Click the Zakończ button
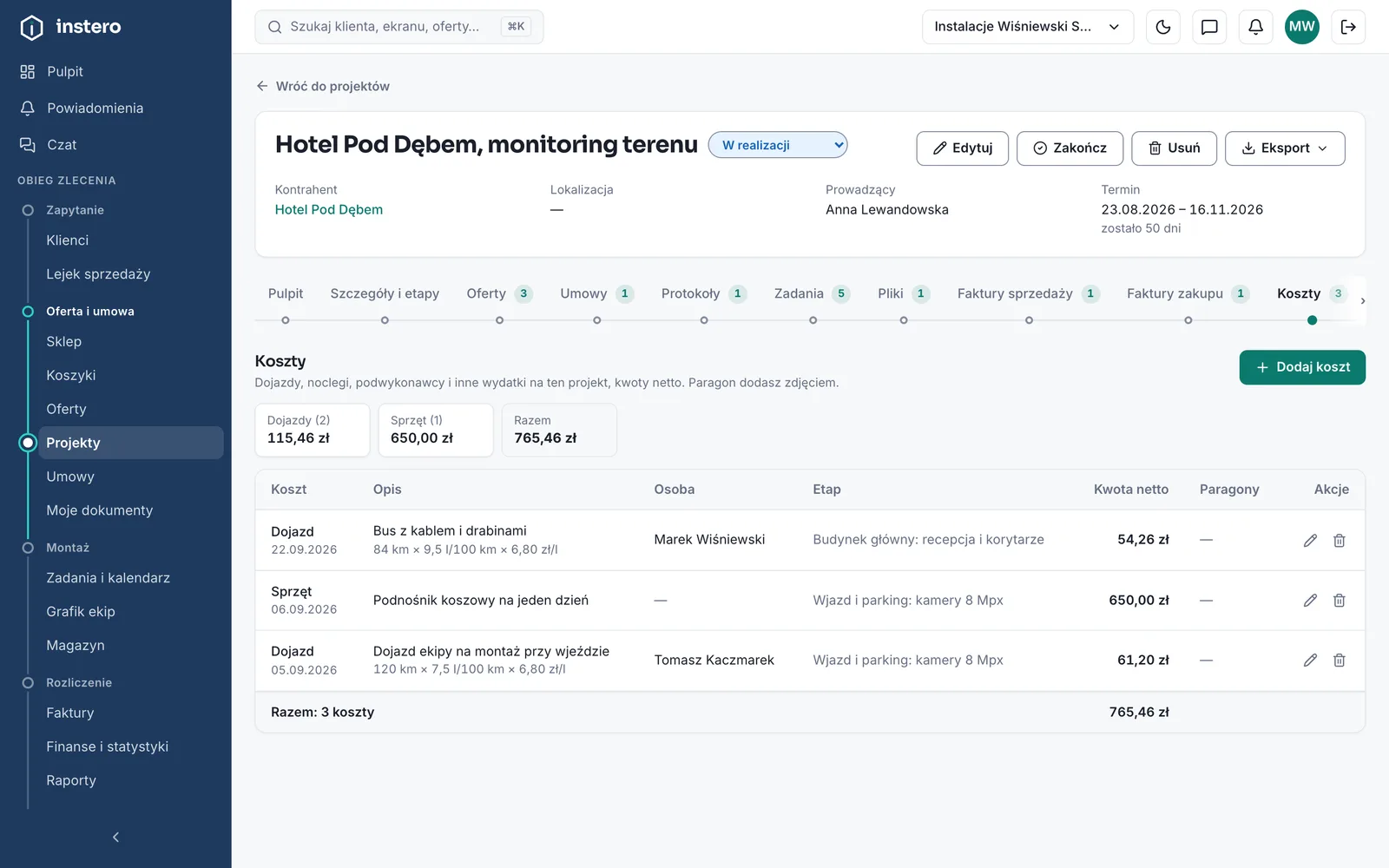The width and height of the screenshot is (1389, 868). coord(1070,148)
